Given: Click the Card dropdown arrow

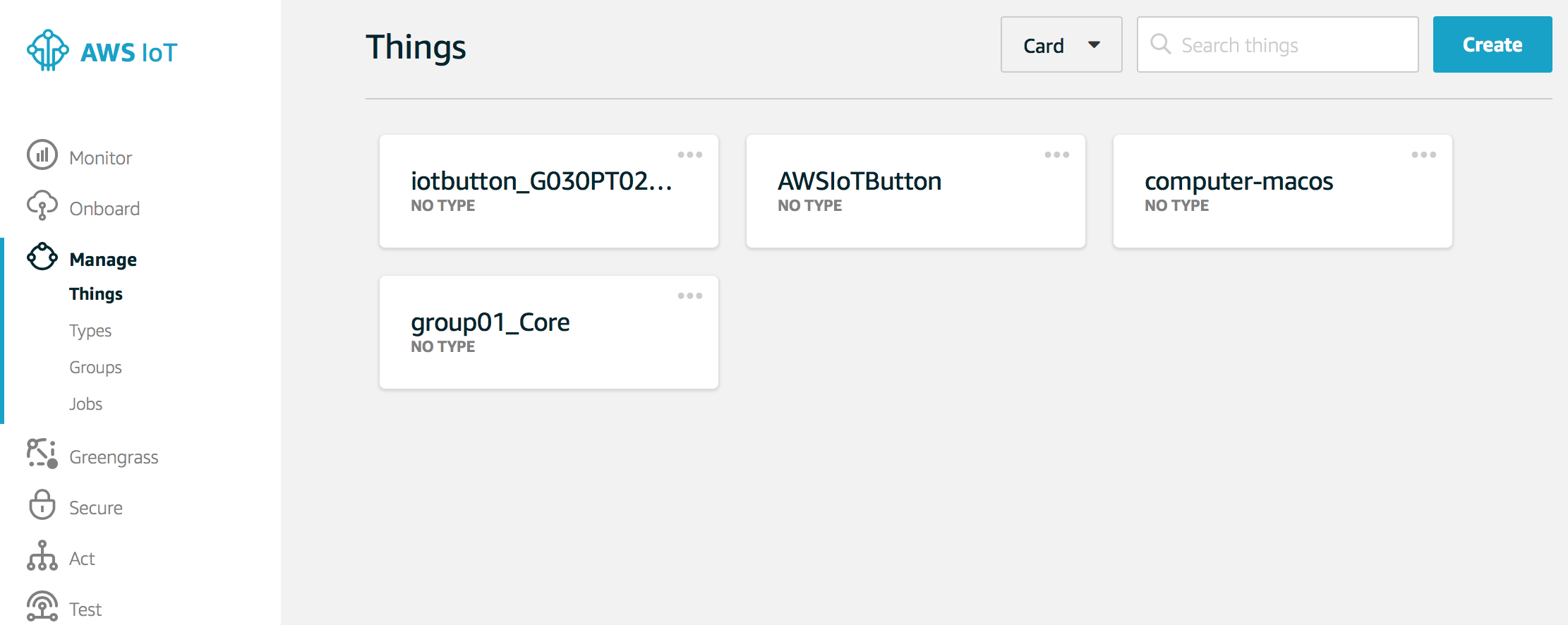Looking at the screenshot, I should [x=1094, y=44].
